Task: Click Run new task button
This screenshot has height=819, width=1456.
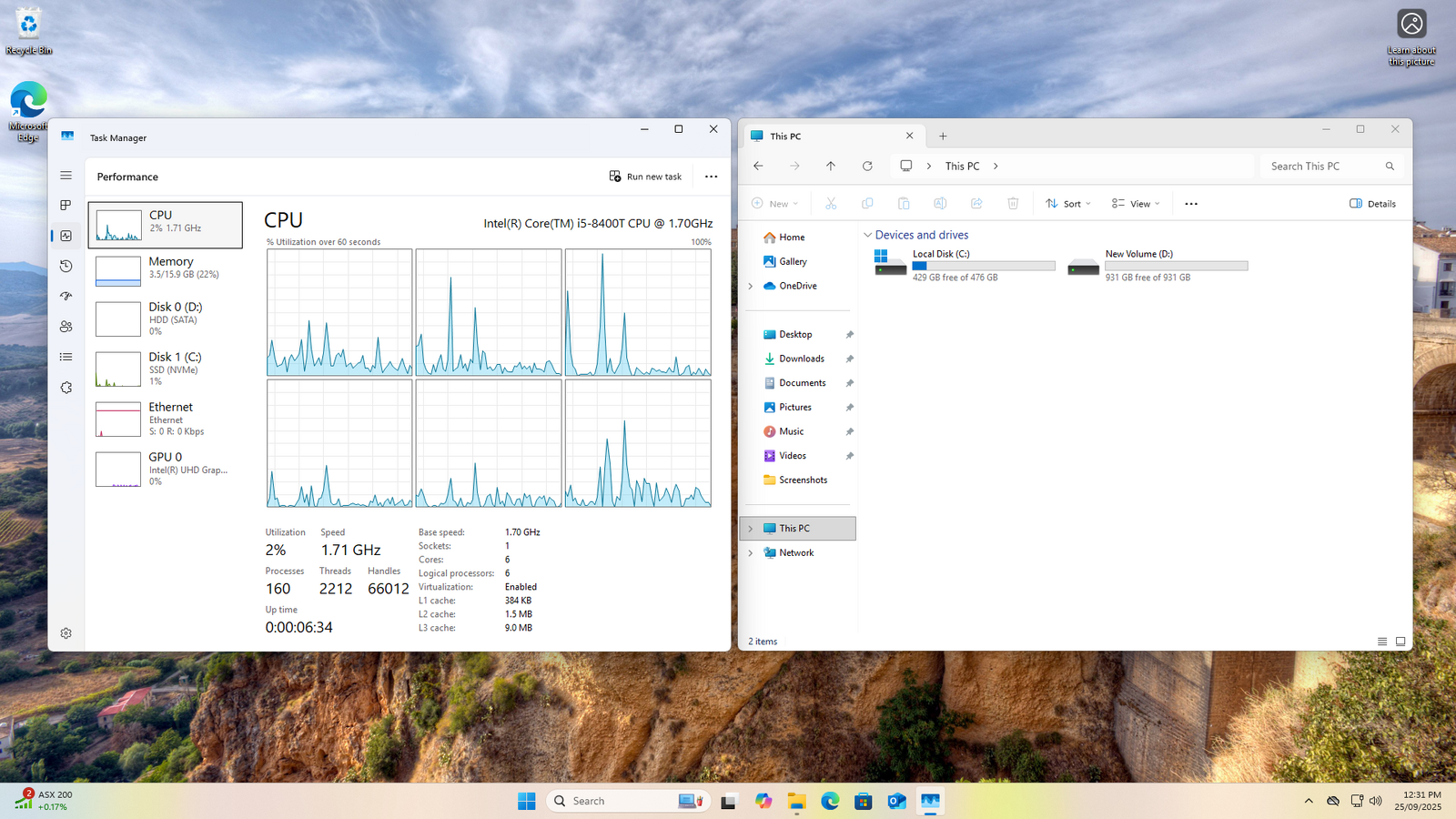Action: (645, 177)
